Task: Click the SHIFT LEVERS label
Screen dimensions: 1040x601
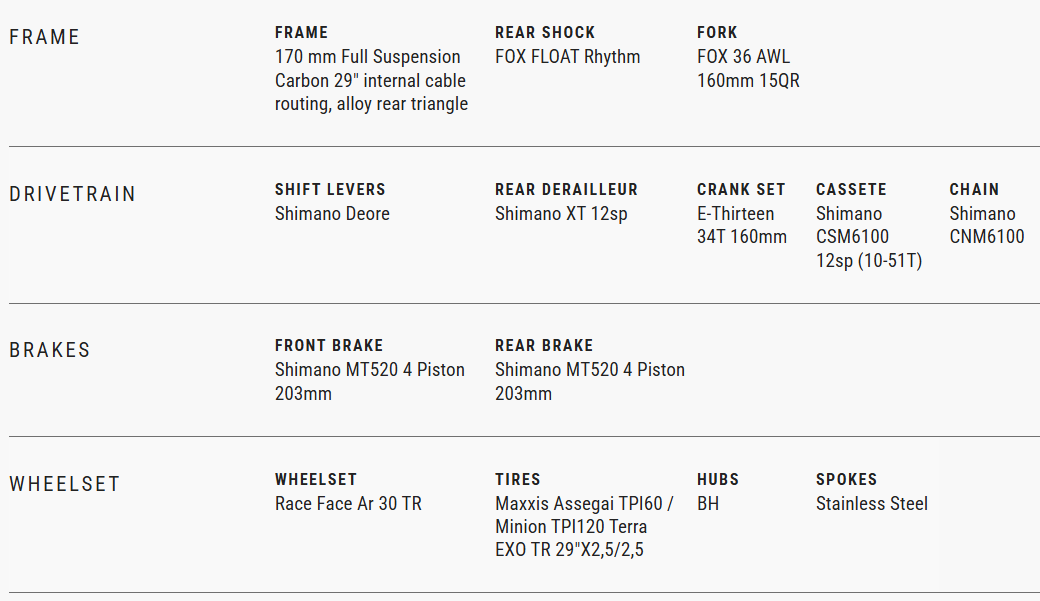Action: click(x=330, y=189)
